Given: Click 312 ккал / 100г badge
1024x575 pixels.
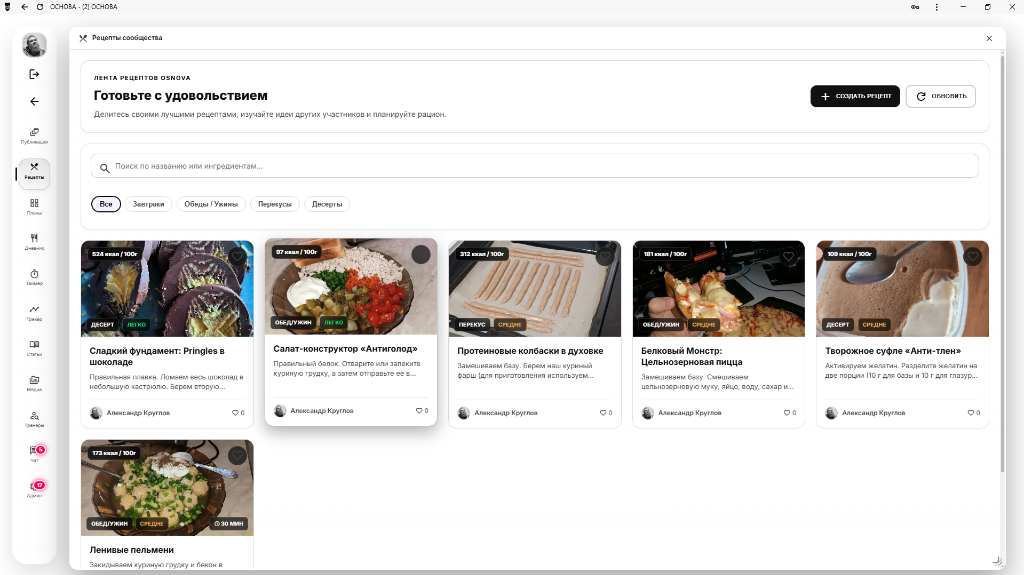Looking at the screenshot, I should (482, 254).
